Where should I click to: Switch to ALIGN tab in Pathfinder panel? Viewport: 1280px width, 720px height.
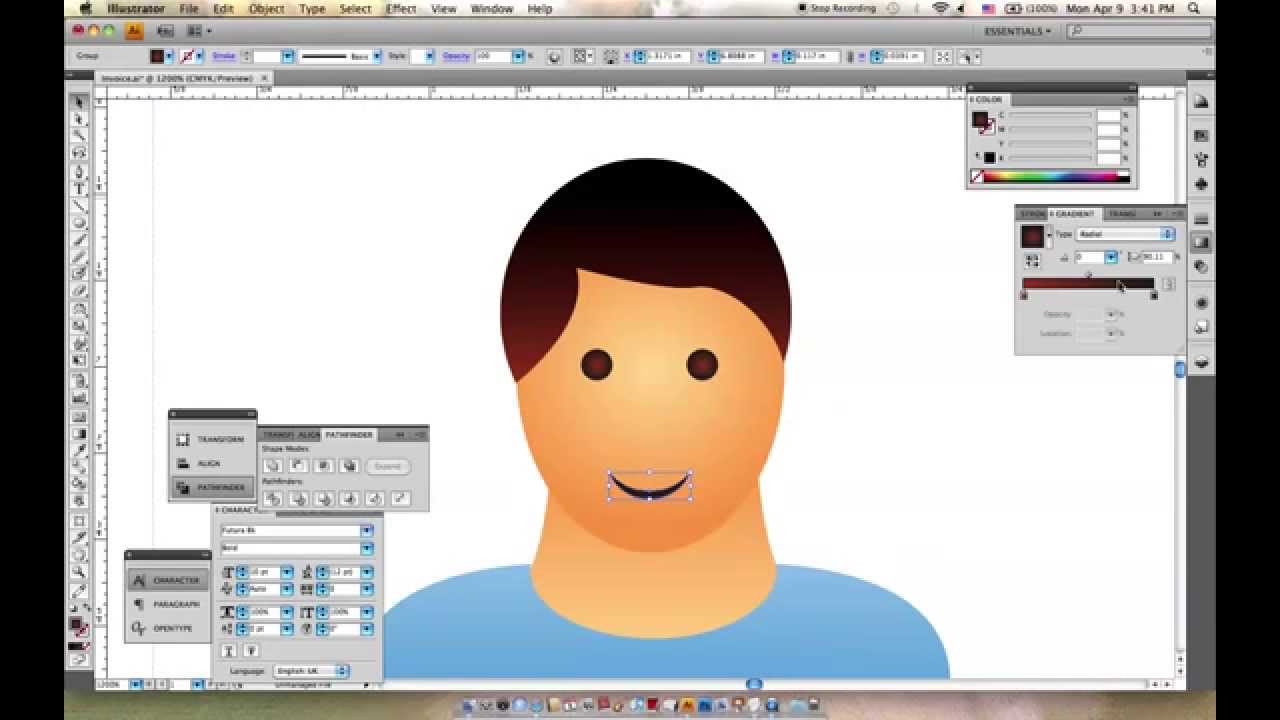coord(309,434)
